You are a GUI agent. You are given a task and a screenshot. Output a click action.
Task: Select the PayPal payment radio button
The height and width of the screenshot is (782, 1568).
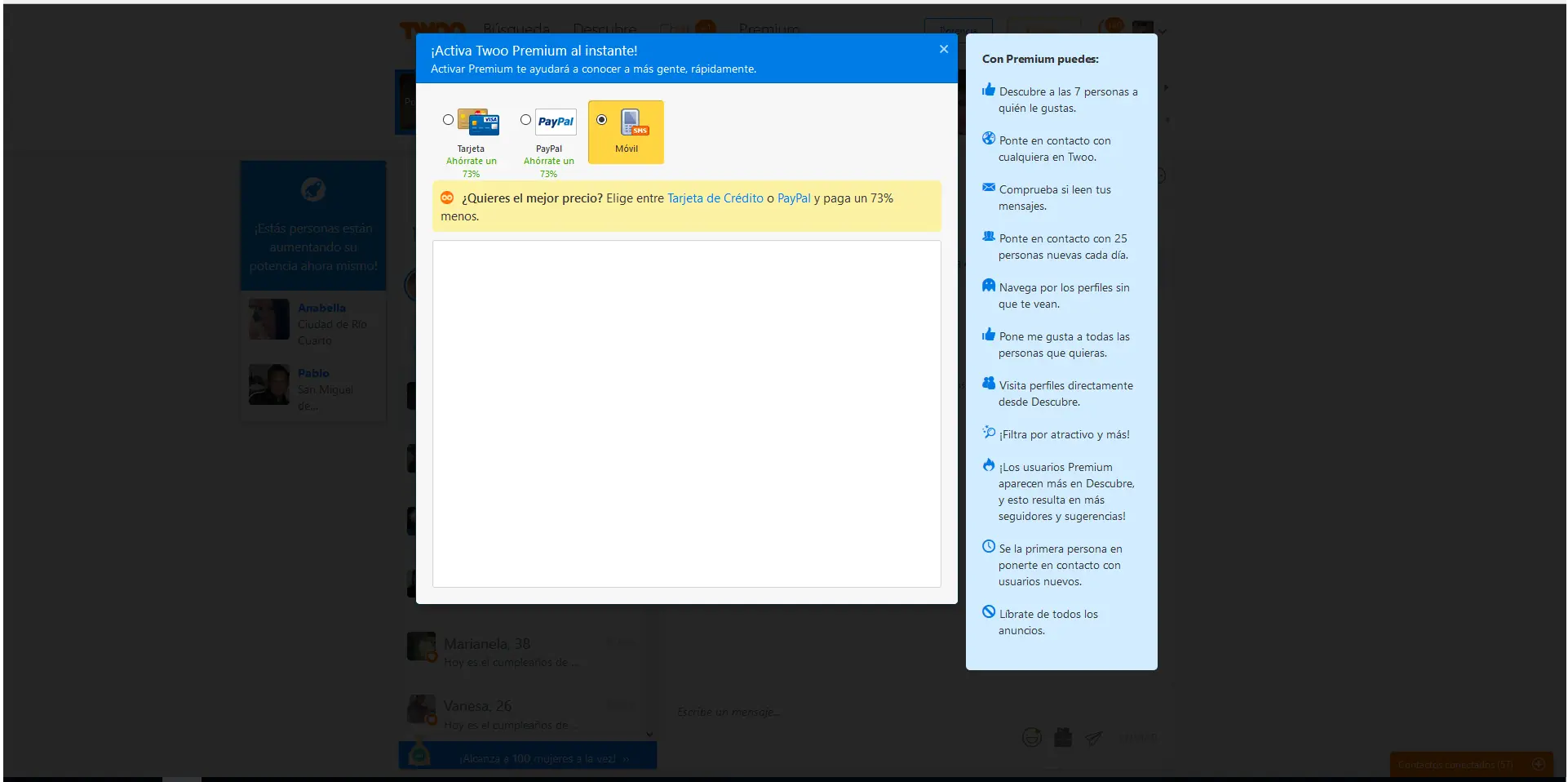525,120
